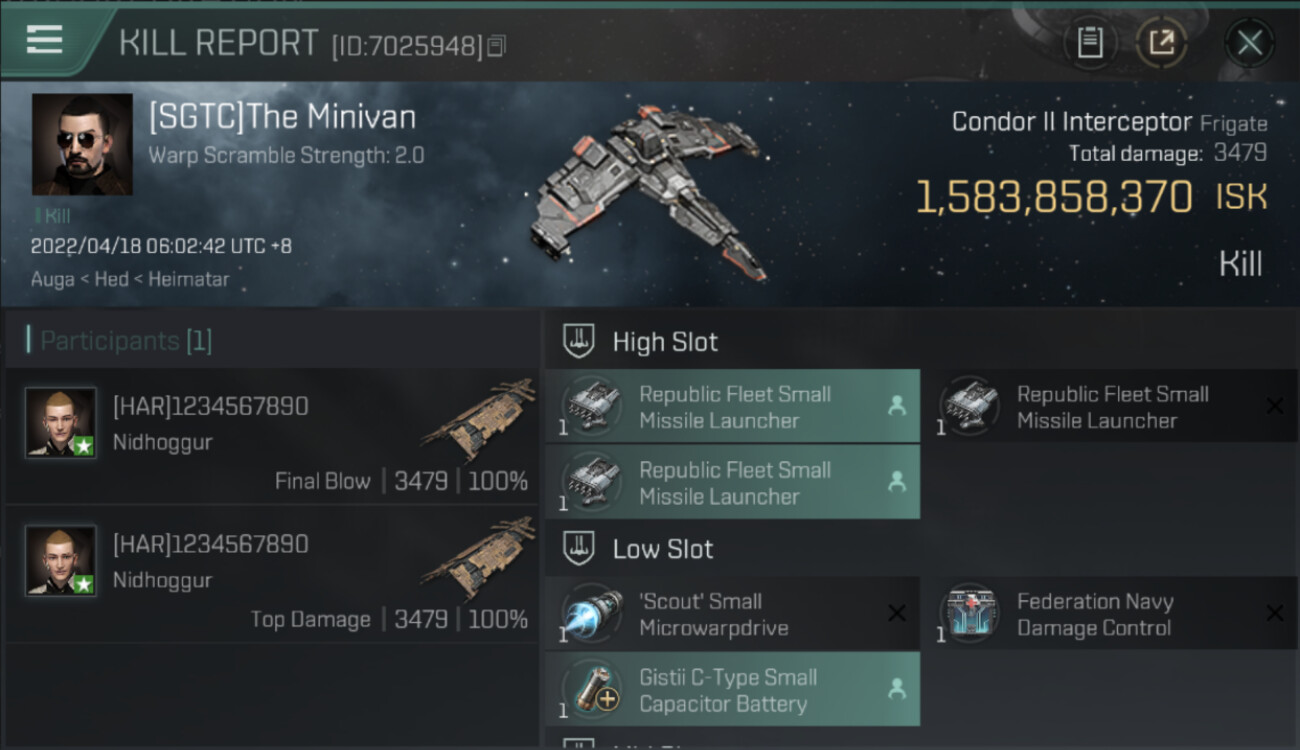Click the 'Scout' Small Microwarpdrive icon

[x=591, y=614]
